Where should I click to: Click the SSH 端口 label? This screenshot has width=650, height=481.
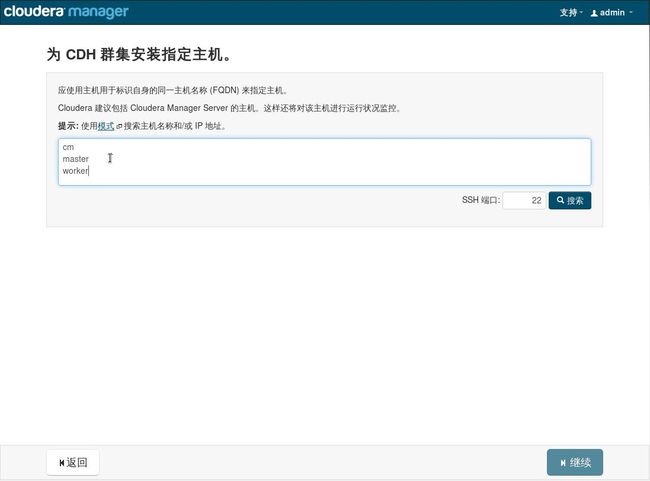tap(481, 200)
